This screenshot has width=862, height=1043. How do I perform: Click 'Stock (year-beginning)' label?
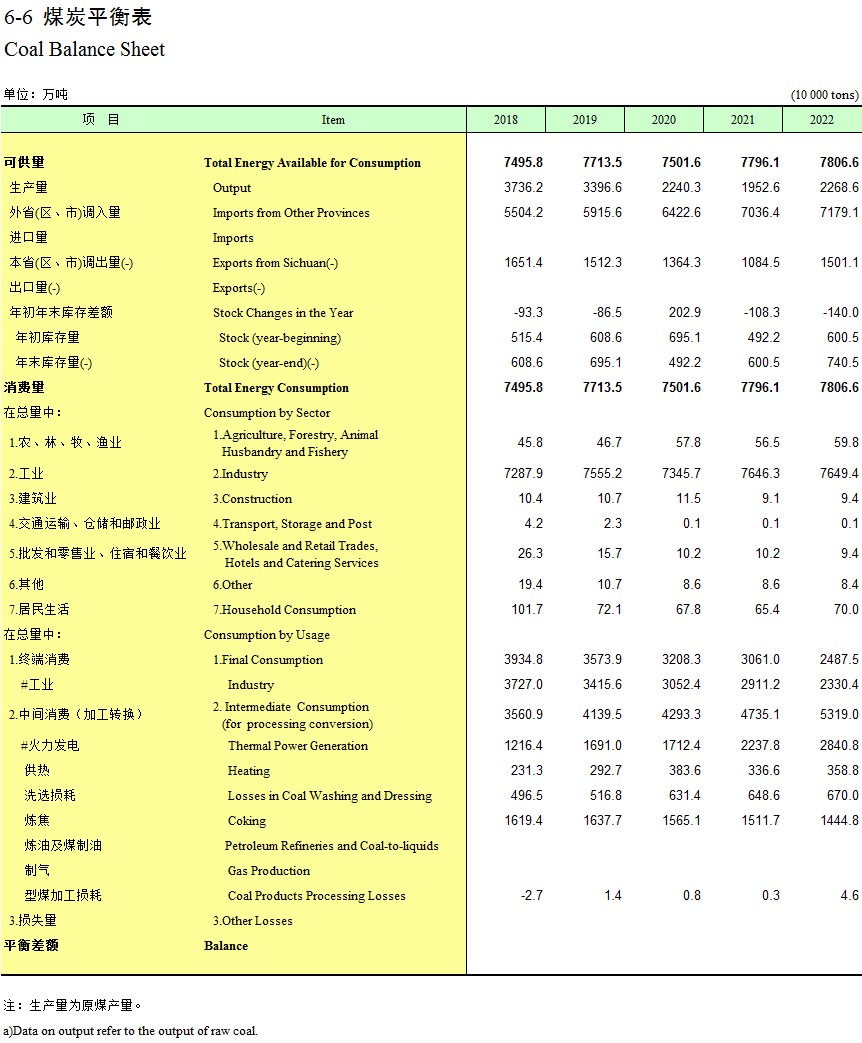(x=280, y=338)
